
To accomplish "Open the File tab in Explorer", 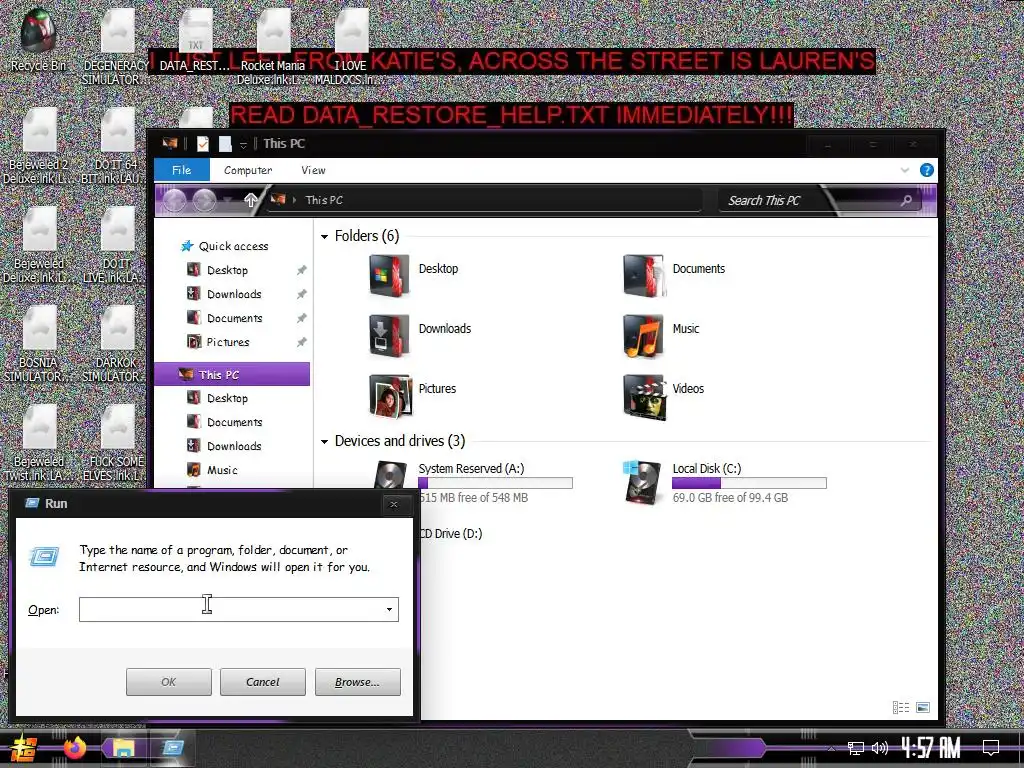I will [x=182, y=170].
